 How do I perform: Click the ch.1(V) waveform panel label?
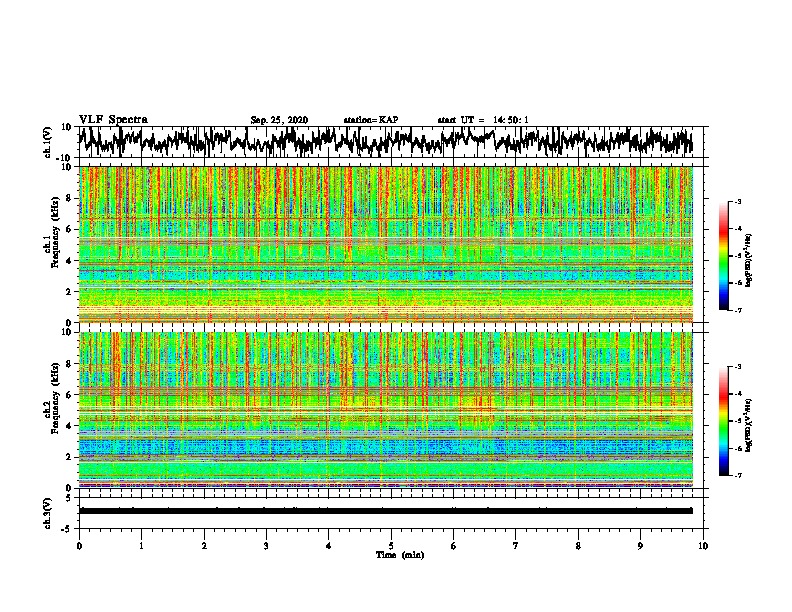(x=48, y=142)
